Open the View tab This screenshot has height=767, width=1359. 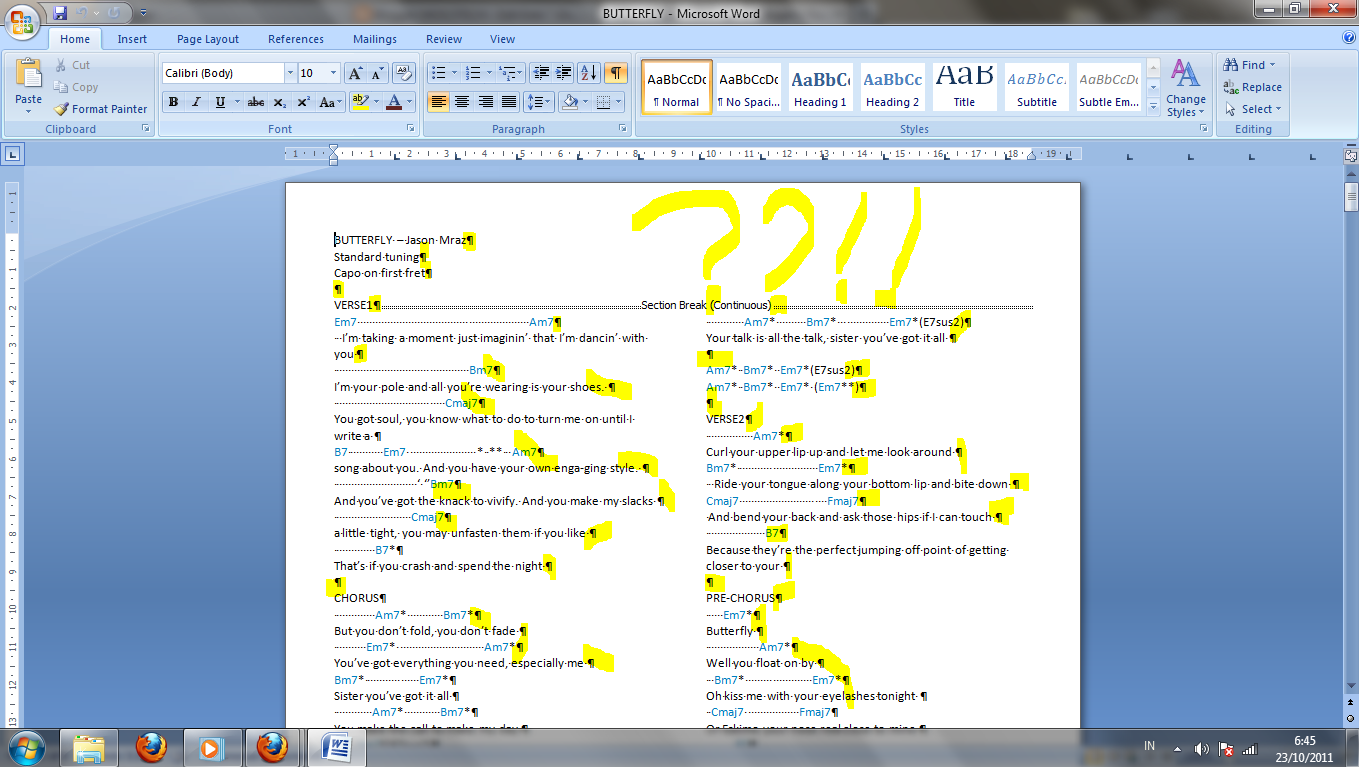503,39
